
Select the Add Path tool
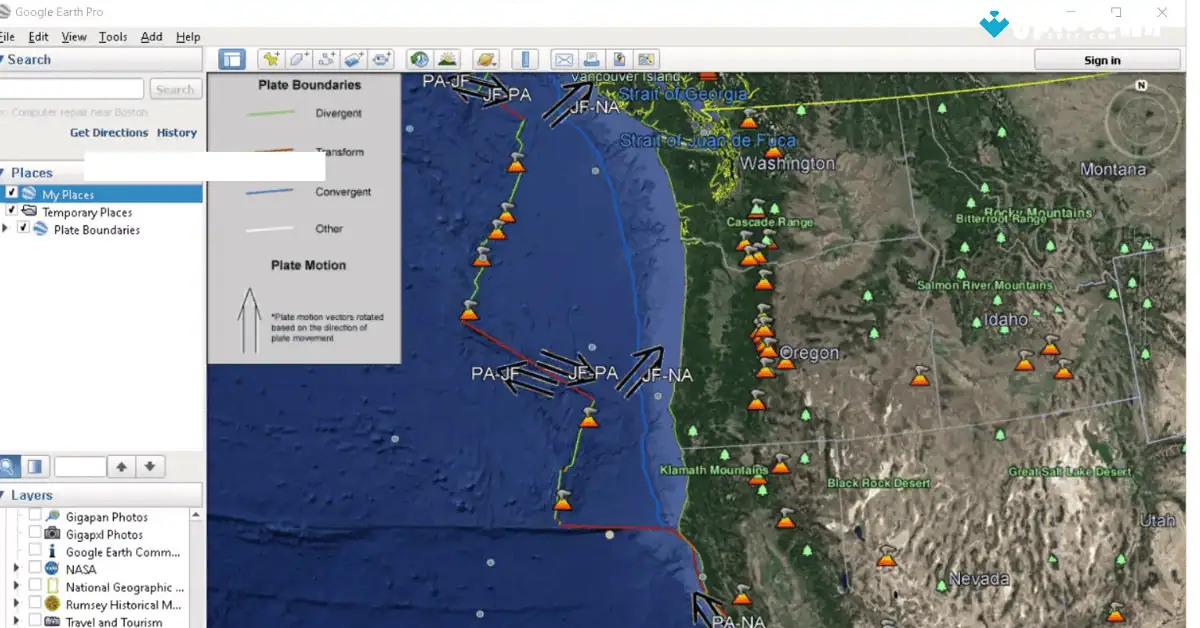pyautogui.click(x=325, y=59)
